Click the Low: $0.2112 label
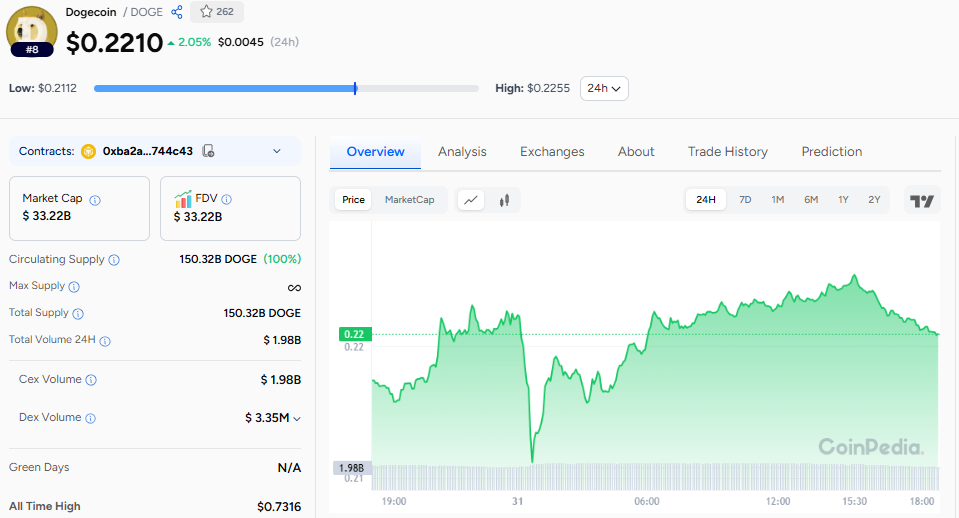This screenshot has height=518, width=959. [x=43, y=88]
